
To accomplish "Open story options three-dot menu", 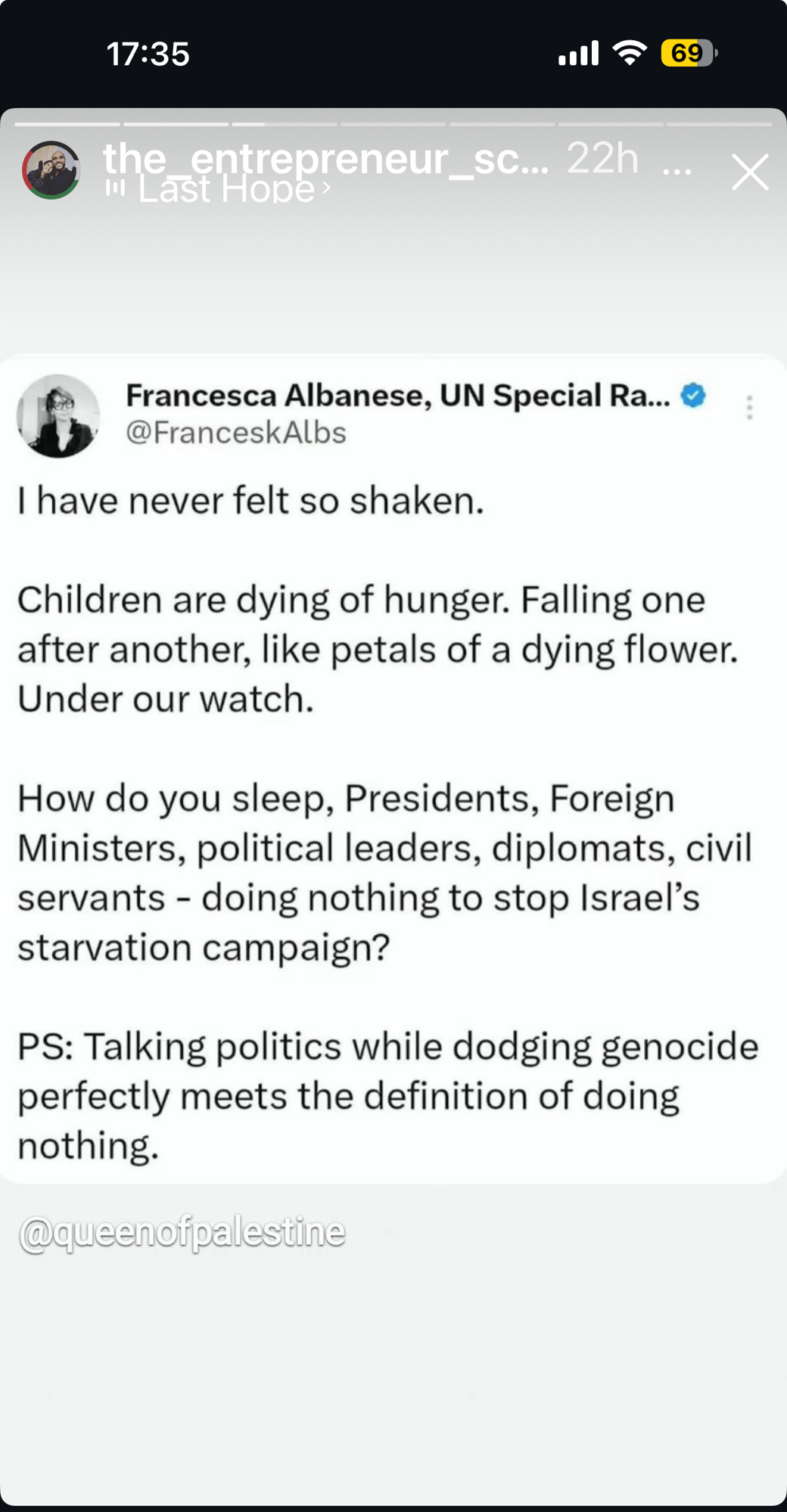I will pyautogui.click(x=677, y=172).
